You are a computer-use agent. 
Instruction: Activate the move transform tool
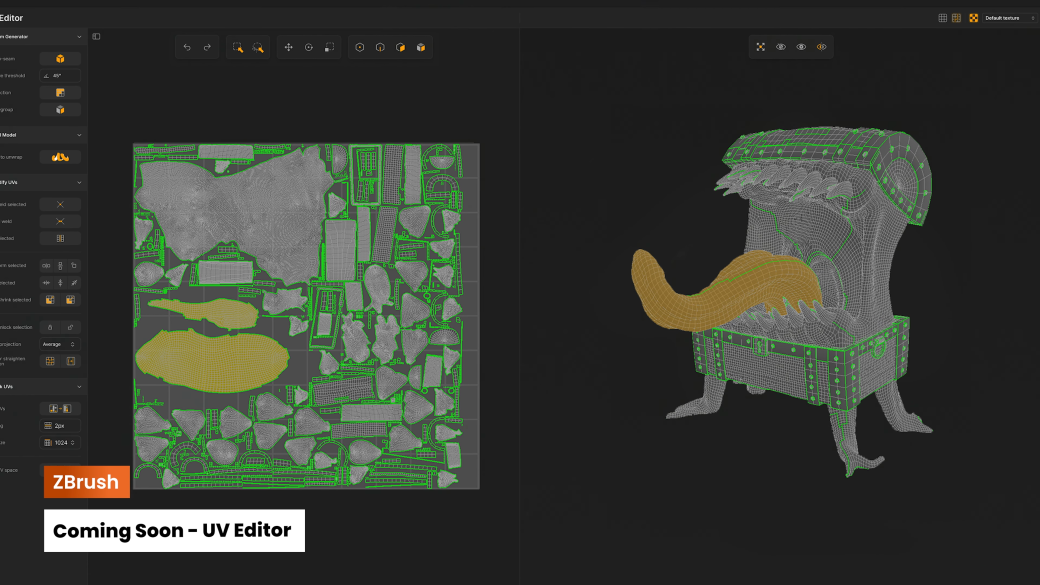[289, 47]
